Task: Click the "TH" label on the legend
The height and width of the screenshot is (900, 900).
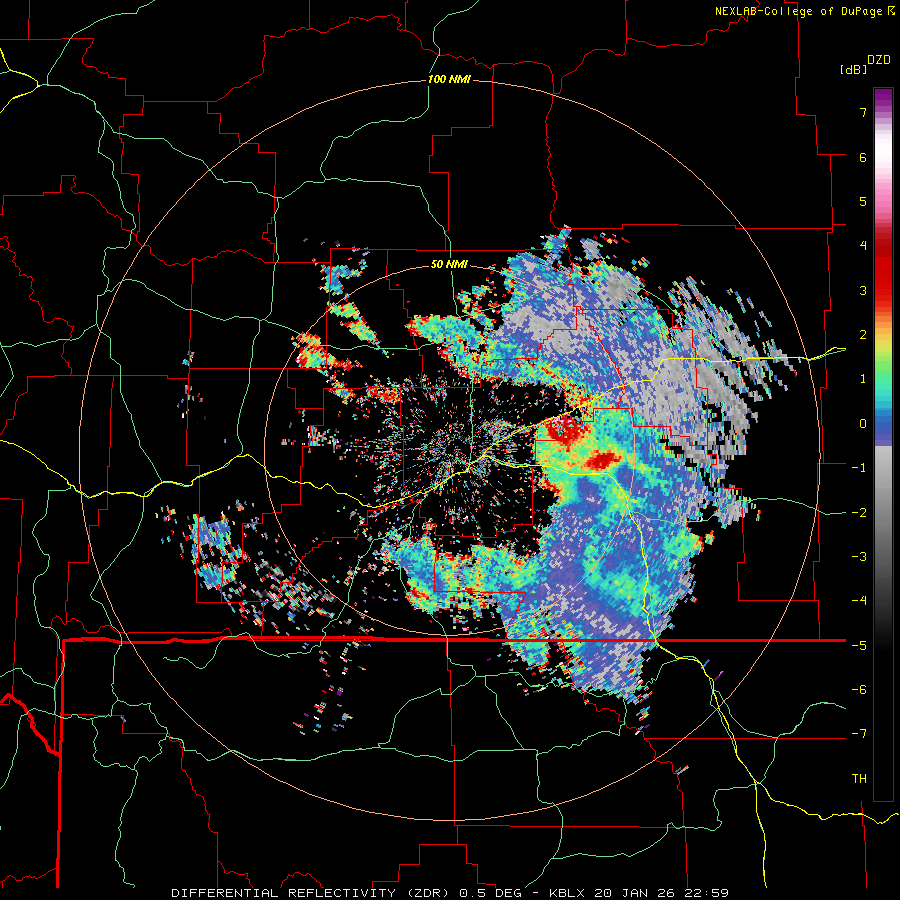Action: [859, 779]
